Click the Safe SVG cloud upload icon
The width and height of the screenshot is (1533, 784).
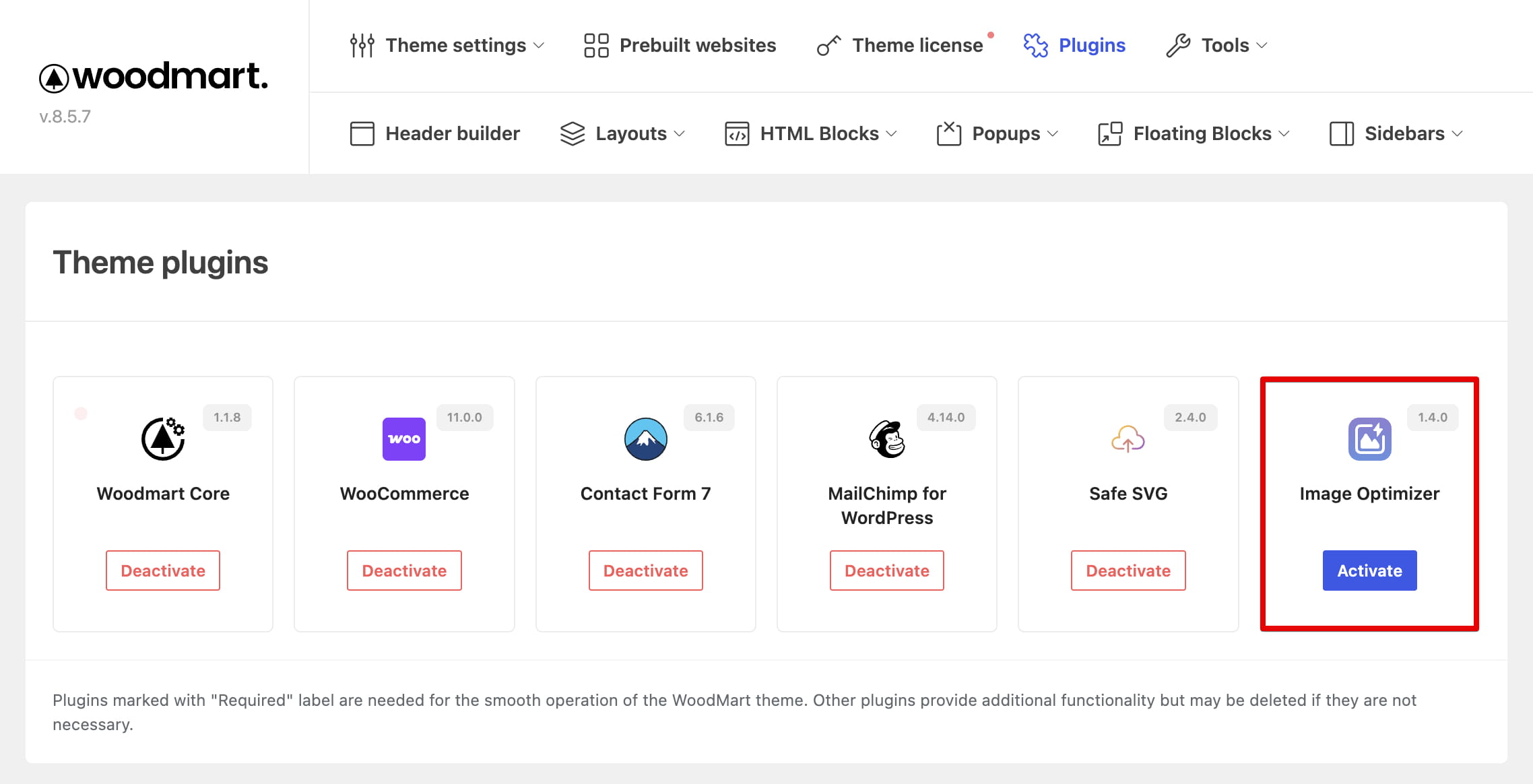point(1128,439)
